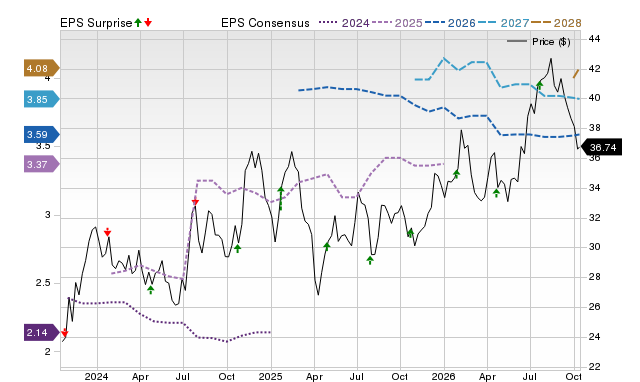Select the 2028 consensus legend label
Image resolution: width=640 pixels, height=382 pixels.
coord(567,23)
